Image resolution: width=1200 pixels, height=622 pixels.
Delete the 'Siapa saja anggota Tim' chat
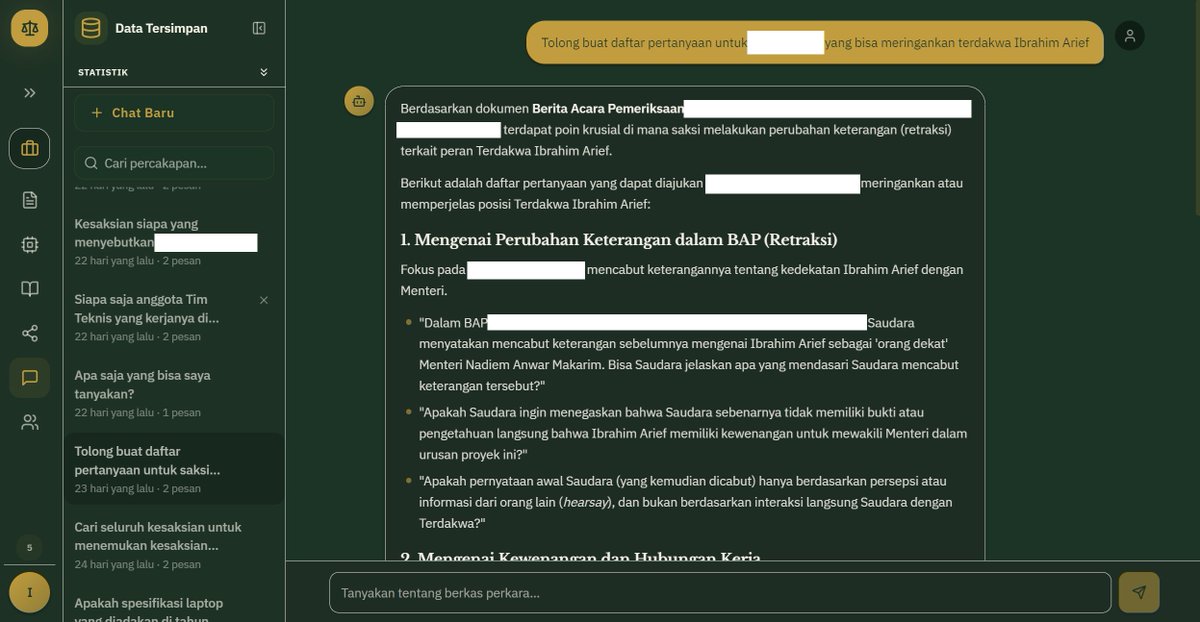[264, 300]
